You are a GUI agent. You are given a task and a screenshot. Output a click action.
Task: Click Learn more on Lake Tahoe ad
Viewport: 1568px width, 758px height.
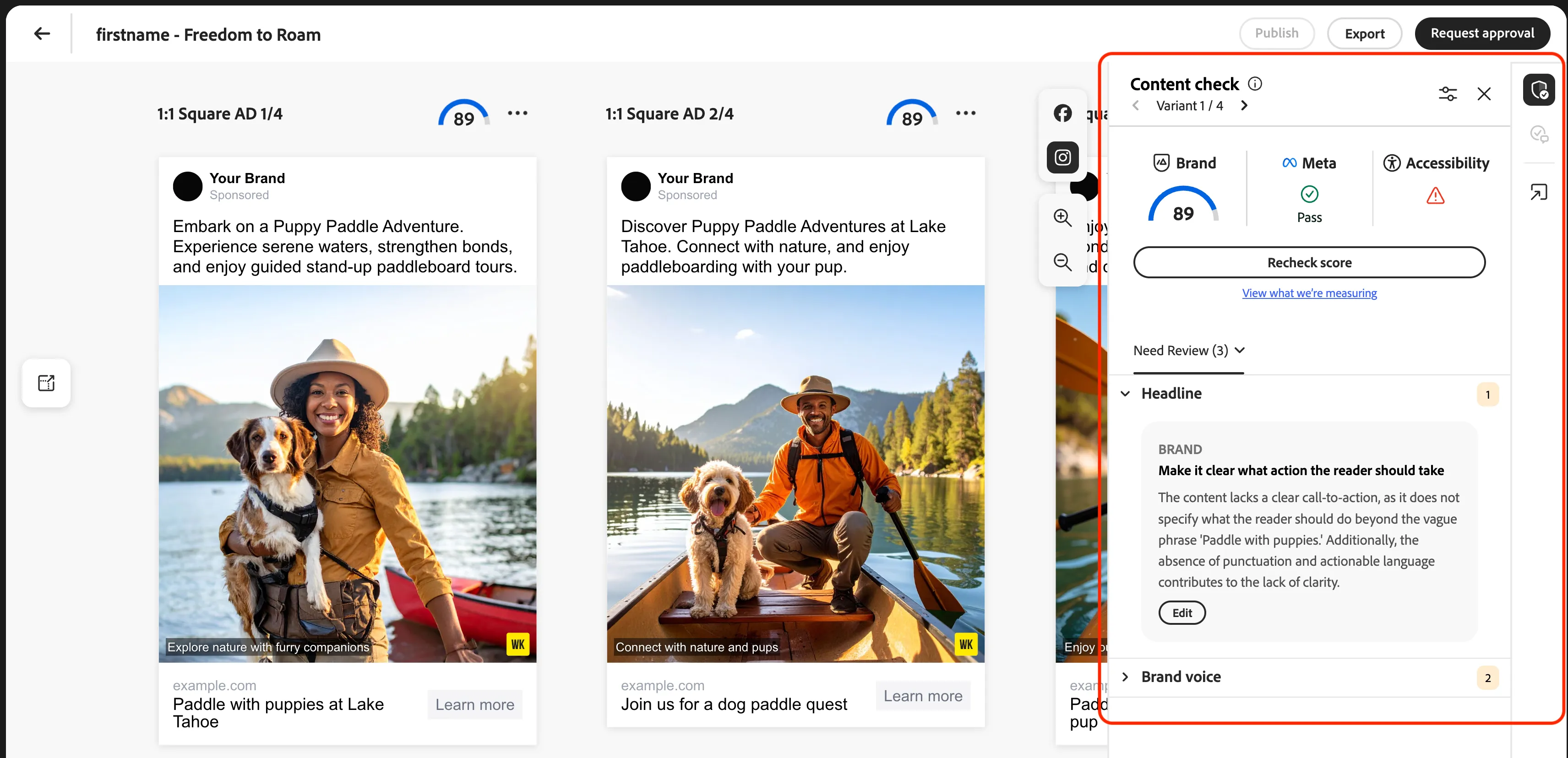(475, 704)
